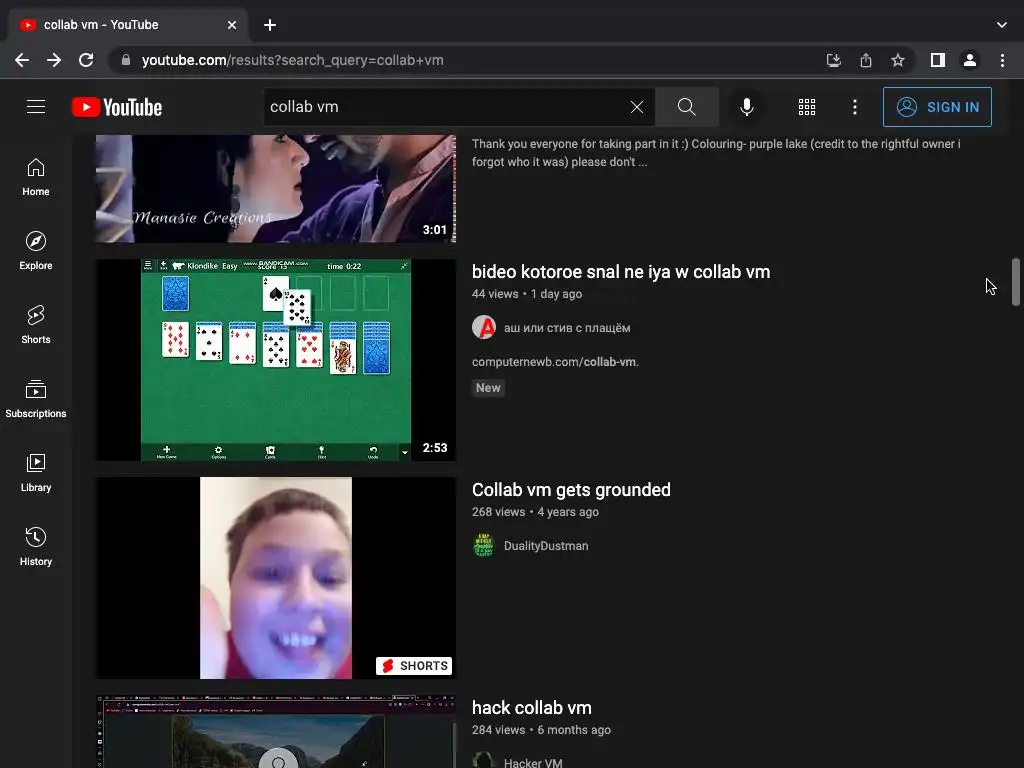Viewport: 1024px width, 768px height.
Task: Click the magnifier search button
Action: coord(686,107)
